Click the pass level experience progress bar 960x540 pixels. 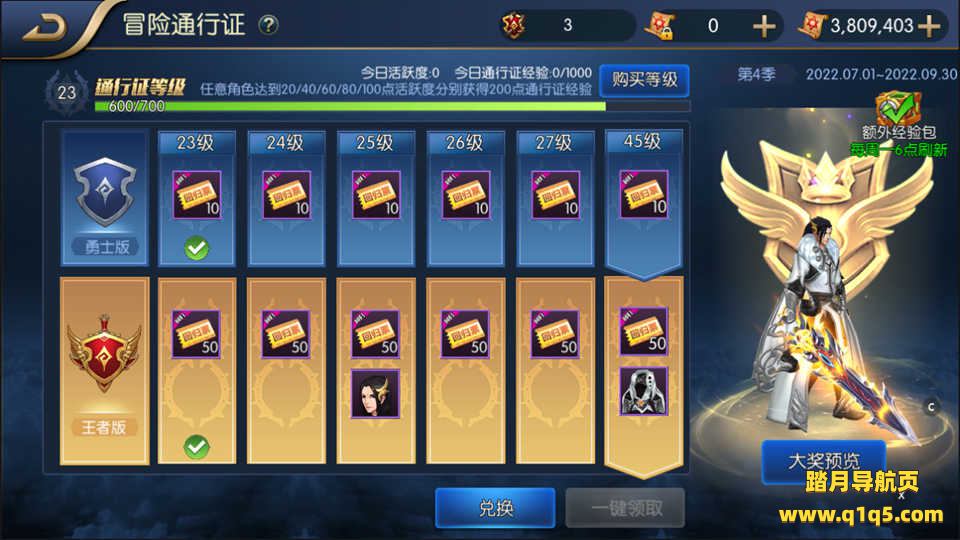[392, 107]
